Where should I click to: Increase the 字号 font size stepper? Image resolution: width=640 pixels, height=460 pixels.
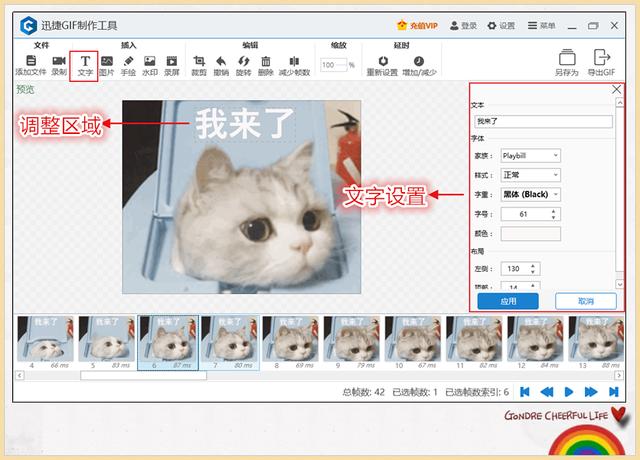pyautogui.click(x=553, y=211)
